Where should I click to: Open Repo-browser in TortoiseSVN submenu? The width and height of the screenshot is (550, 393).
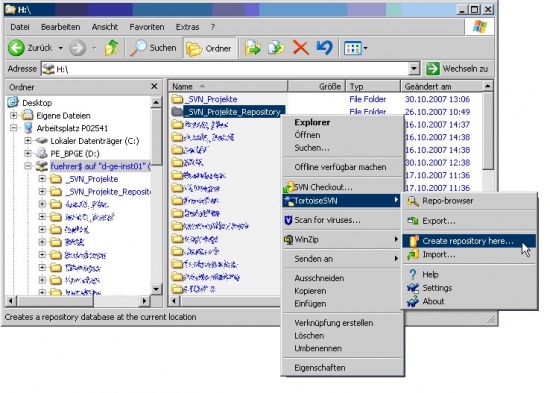(448, 201)
